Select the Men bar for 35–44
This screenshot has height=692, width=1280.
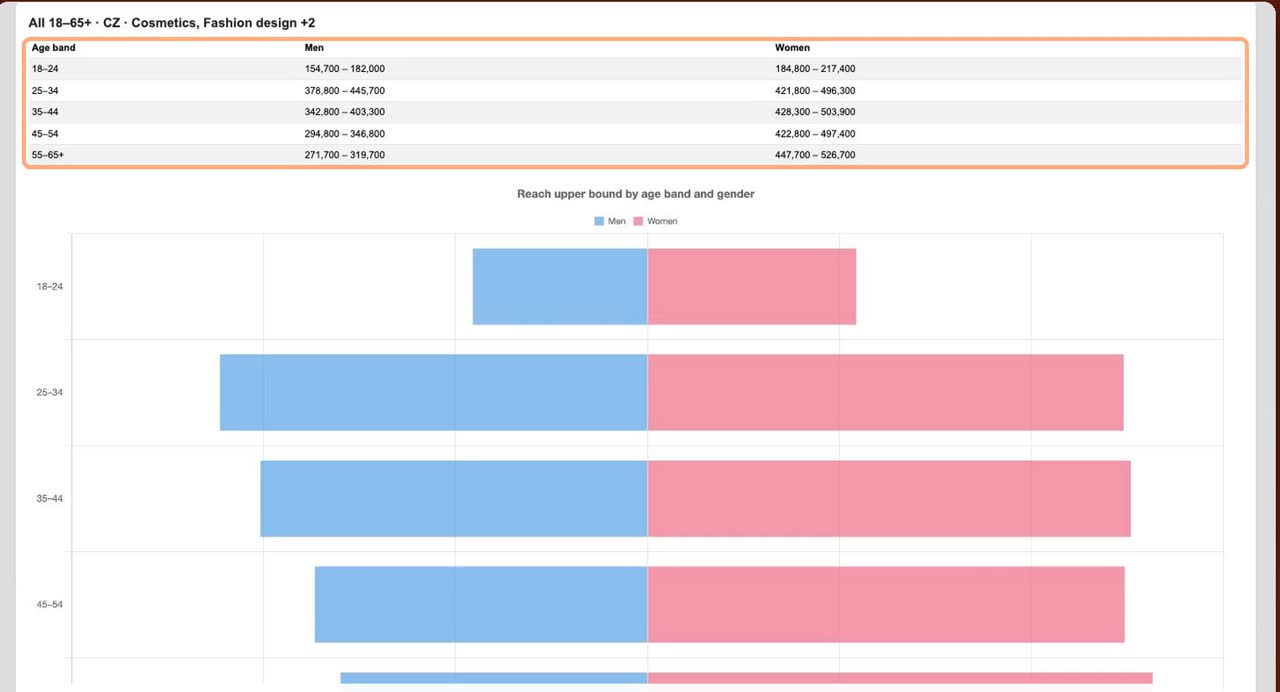pyautogui.click(x=454, y=499)
